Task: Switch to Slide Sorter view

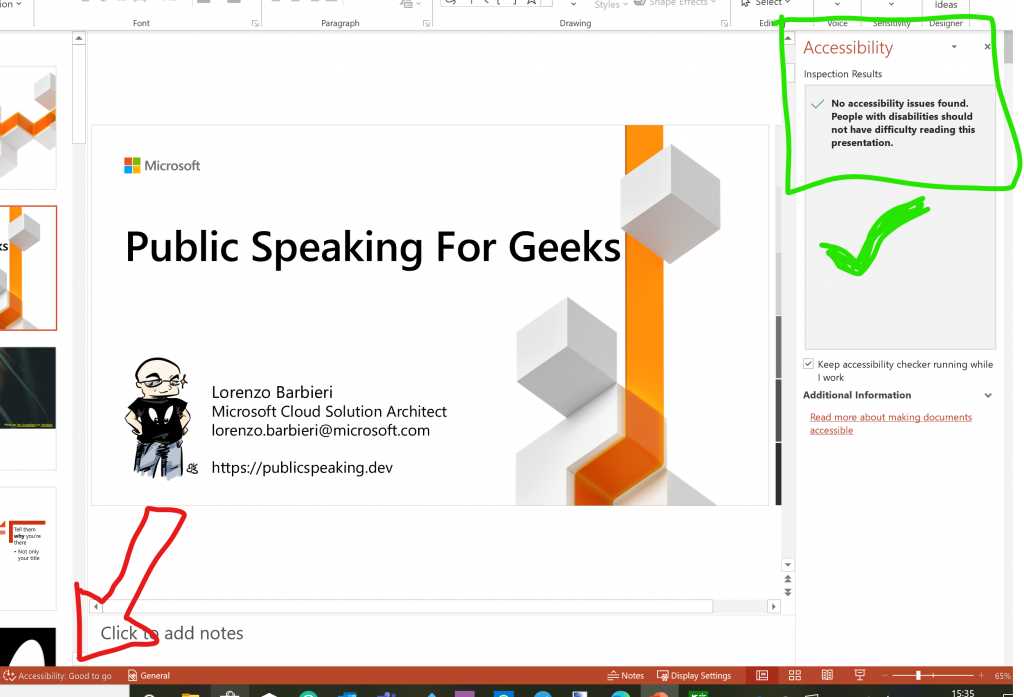Action: pyautogui.click(x=794, y=675)
